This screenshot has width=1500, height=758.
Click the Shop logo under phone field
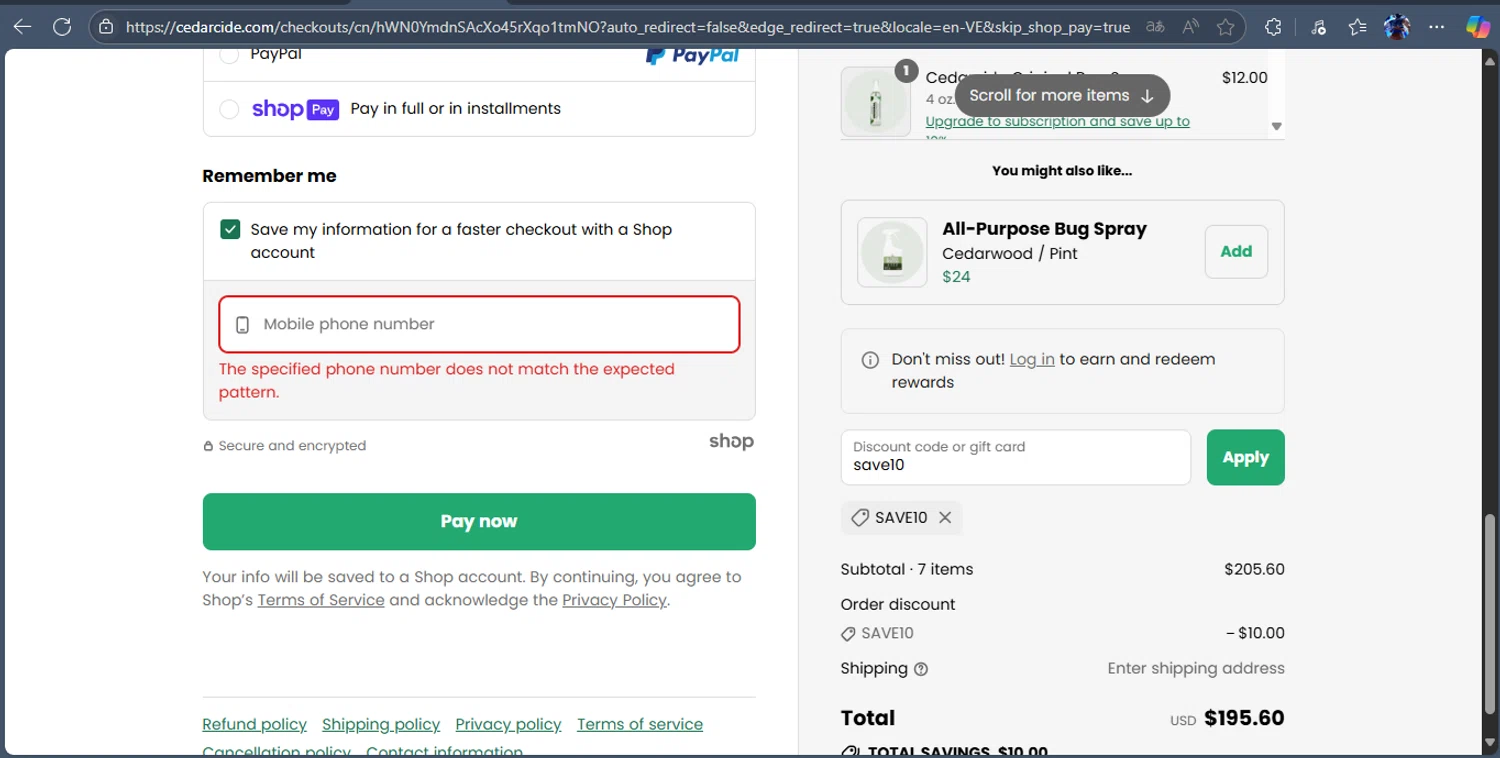(x=731, y=442)
